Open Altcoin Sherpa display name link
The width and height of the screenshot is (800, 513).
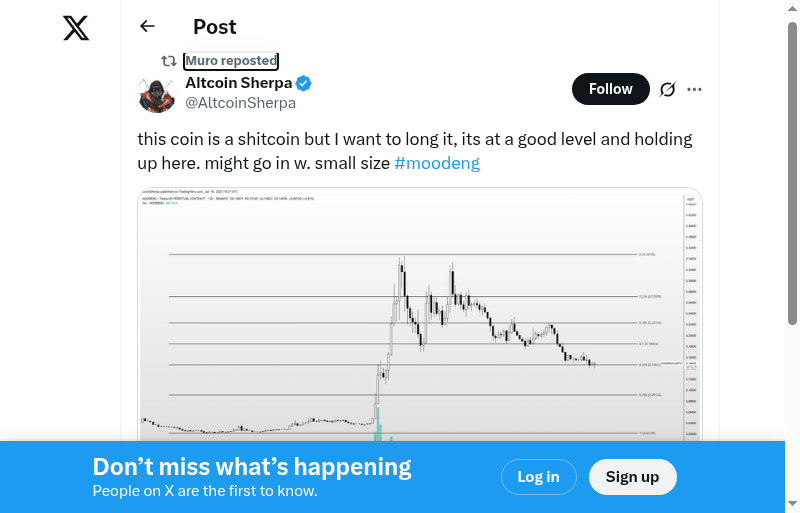click(x=238, y=83)
